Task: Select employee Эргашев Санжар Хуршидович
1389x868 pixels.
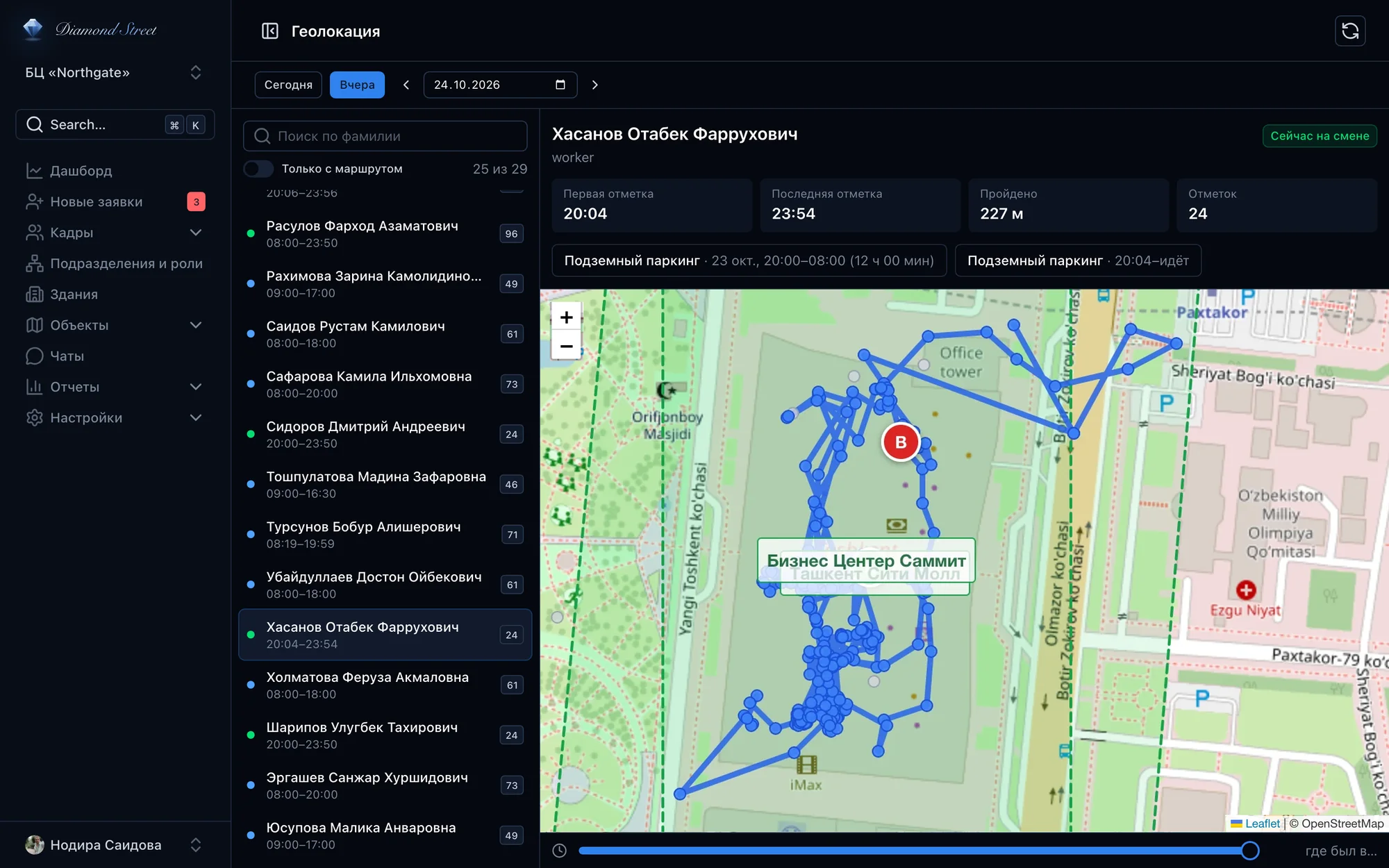Action: 385,785
